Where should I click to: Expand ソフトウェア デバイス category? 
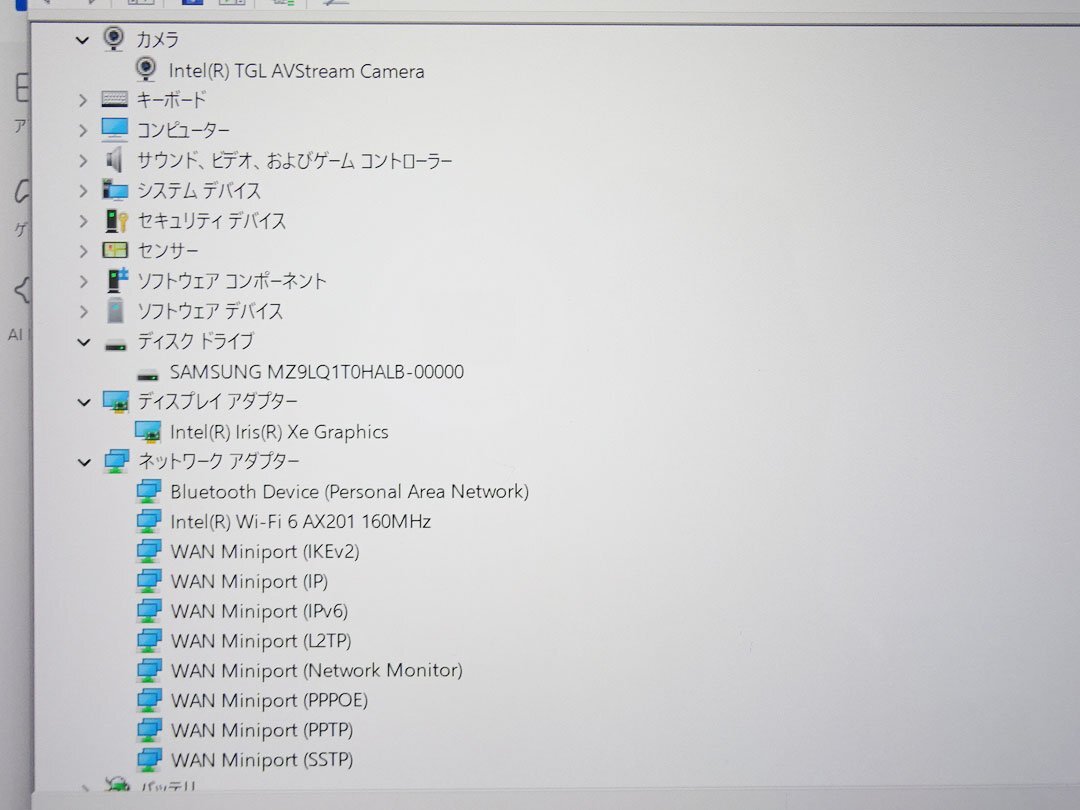[x=83, y=312]
